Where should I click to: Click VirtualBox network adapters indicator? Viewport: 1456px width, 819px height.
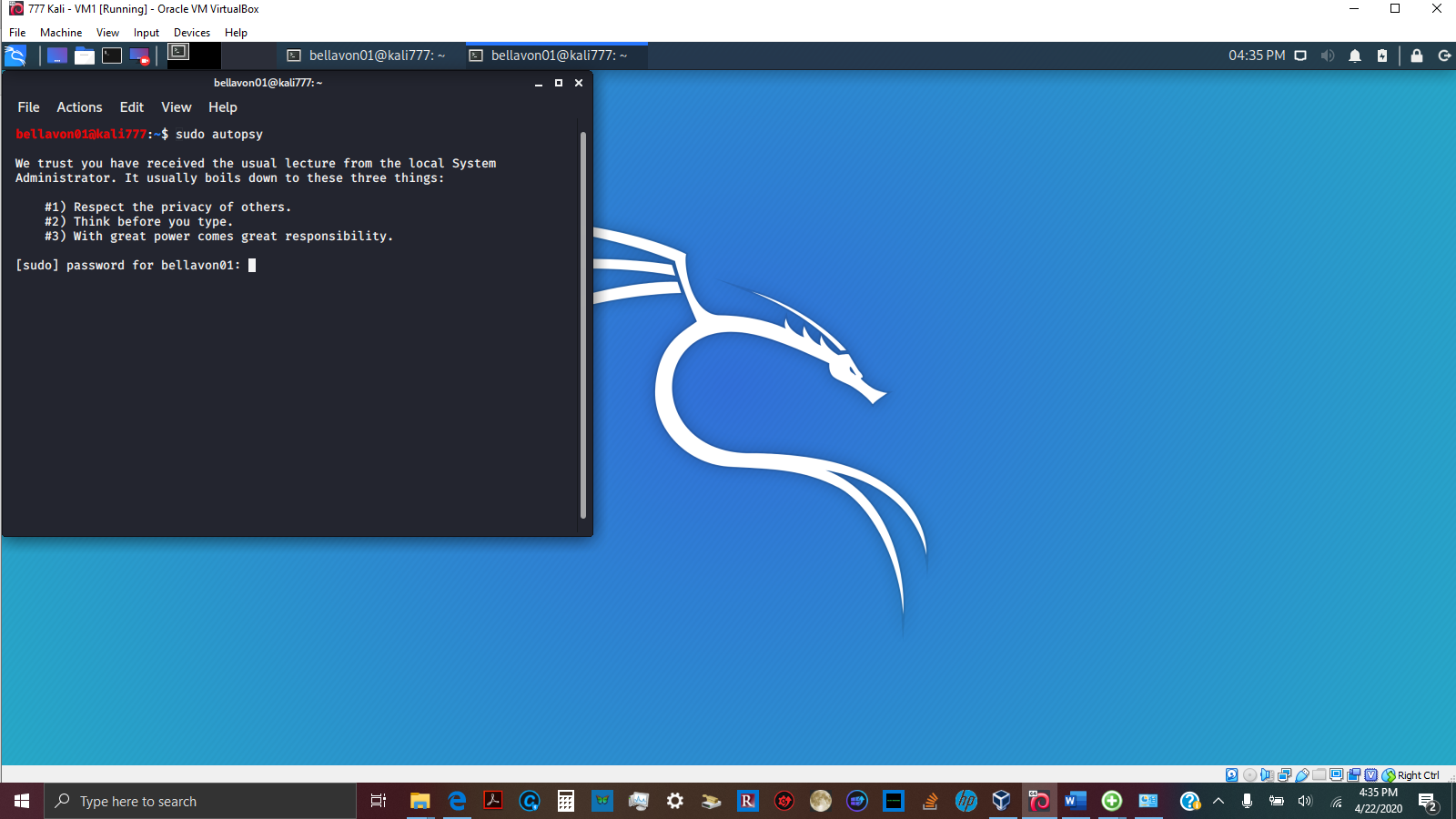point(1284,775)
